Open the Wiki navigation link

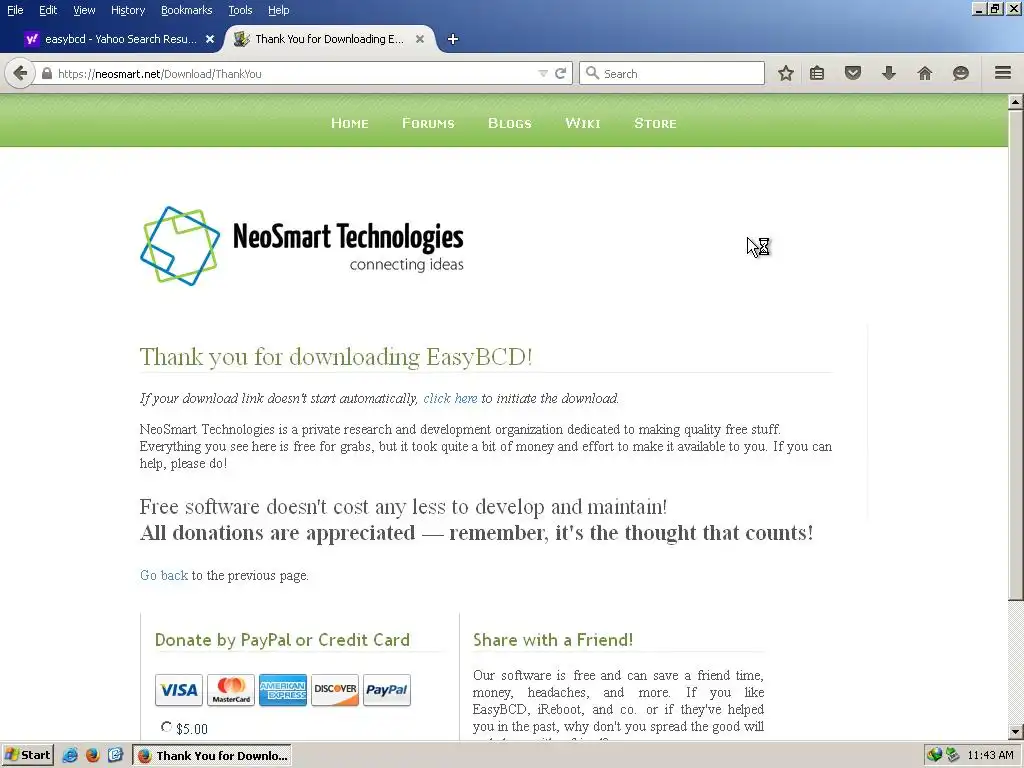point(583,123)
